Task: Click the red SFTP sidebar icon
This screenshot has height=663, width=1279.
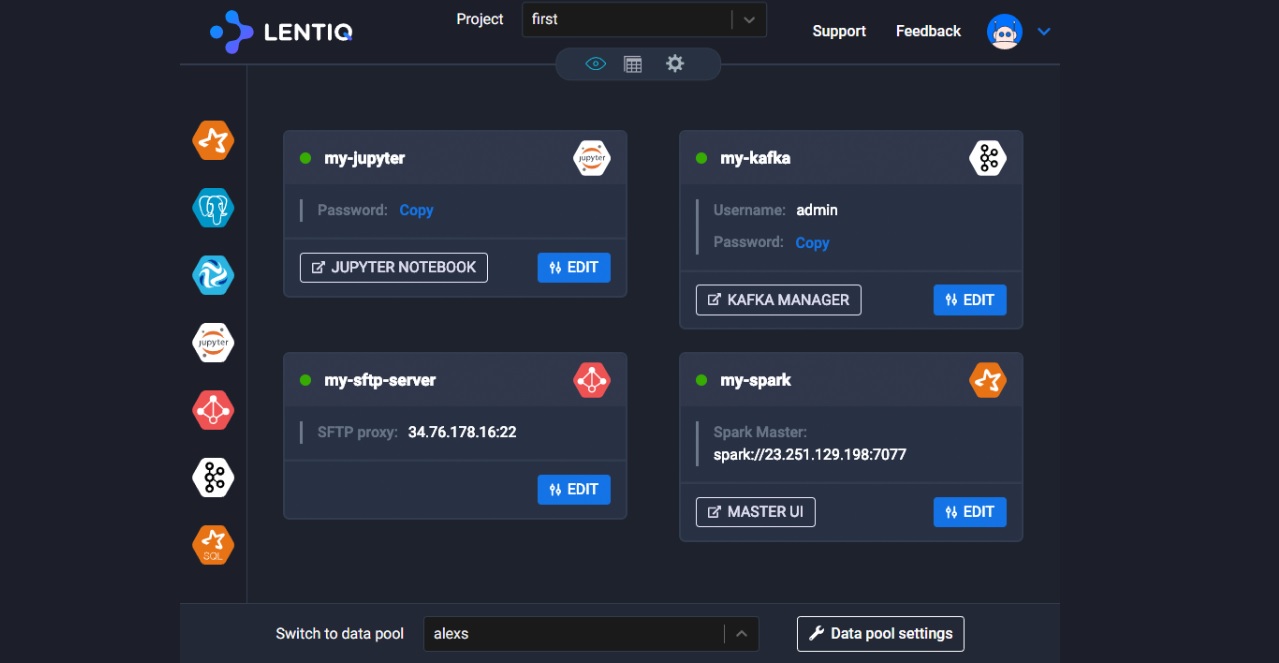Action: (213, 410)
